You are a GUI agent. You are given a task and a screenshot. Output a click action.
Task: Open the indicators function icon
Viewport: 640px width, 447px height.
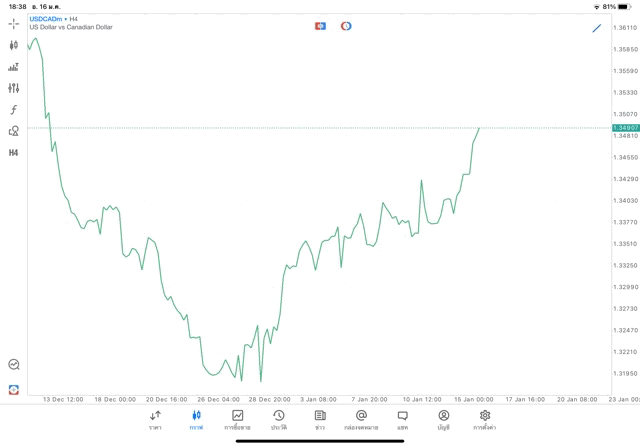point(14,110)
